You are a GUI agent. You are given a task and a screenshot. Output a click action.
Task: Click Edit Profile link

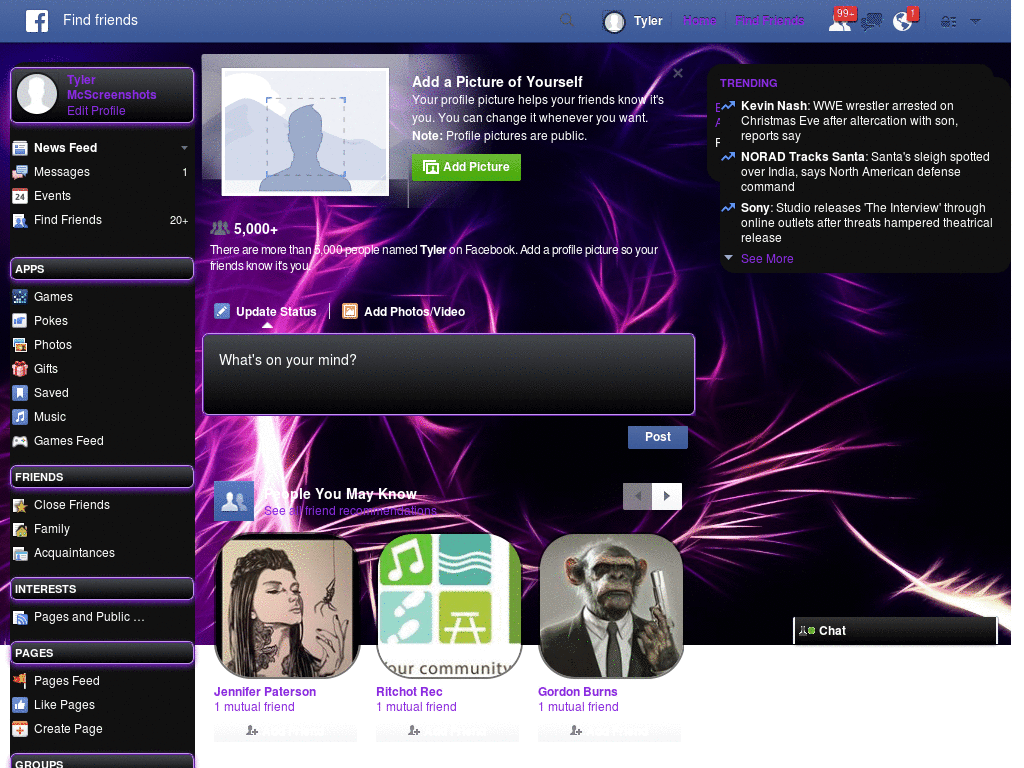pos(96,110)
